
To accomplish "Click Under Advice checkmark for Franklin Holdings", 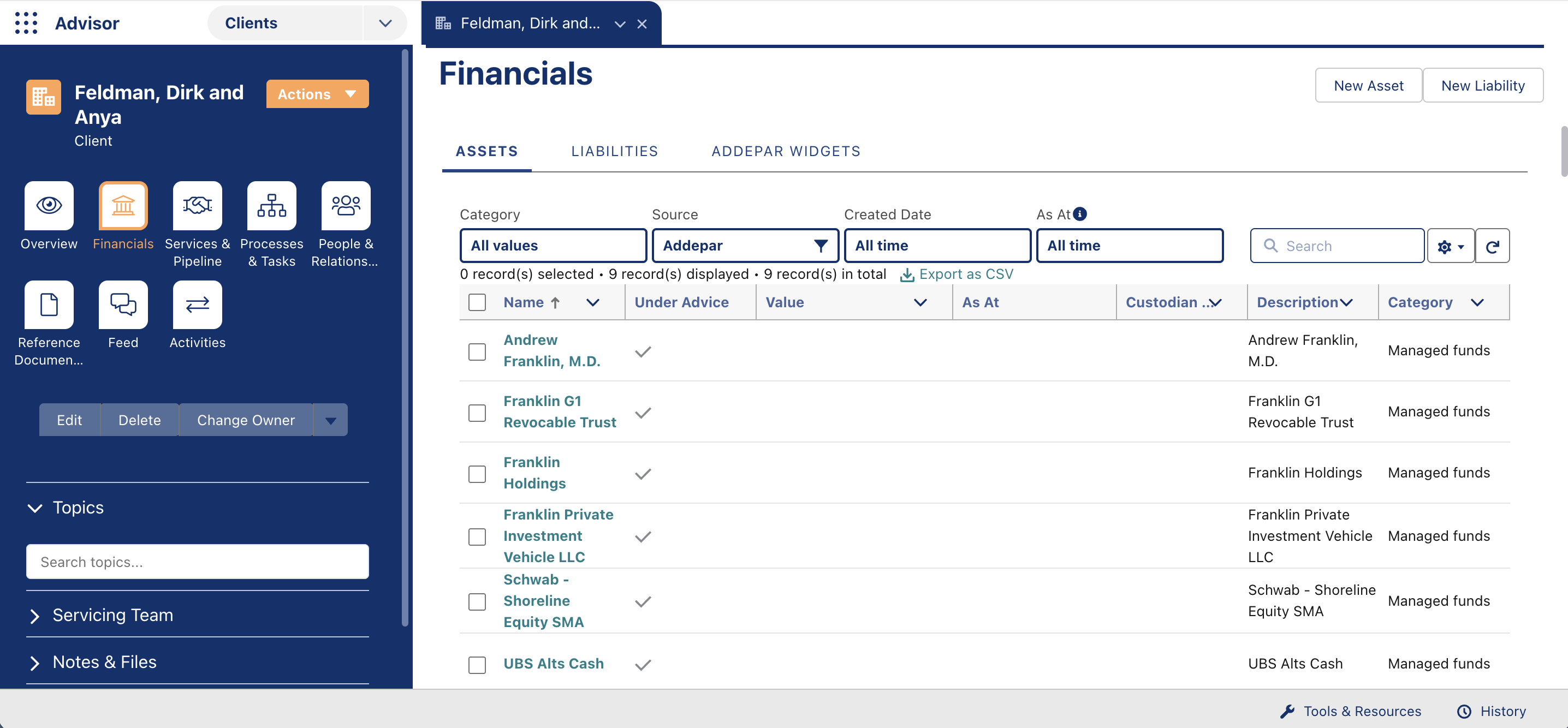I will [643, 474].
